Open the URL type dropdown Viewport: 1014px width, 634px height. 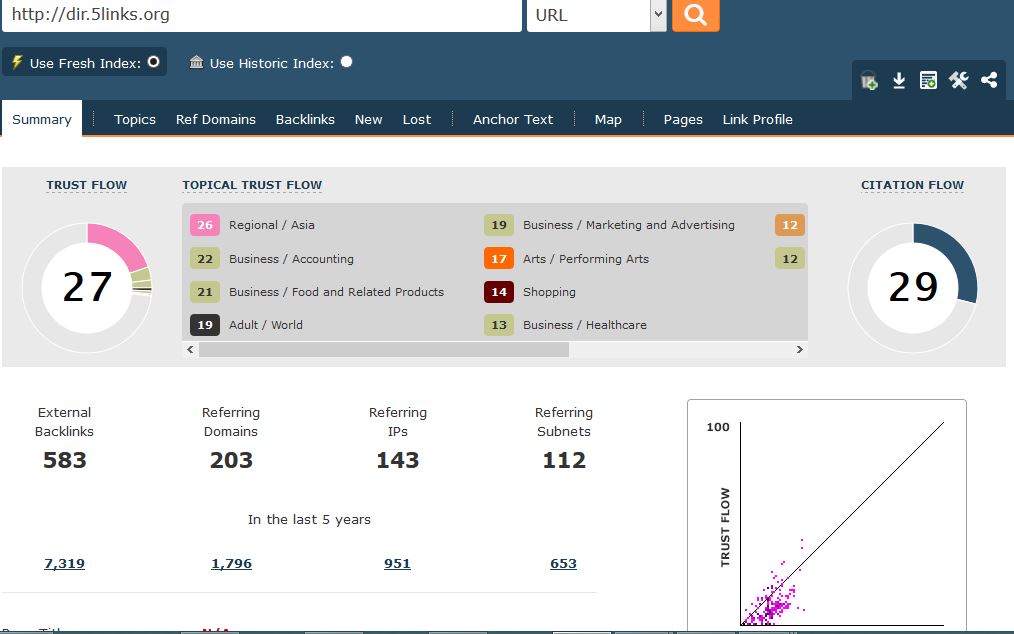tap(596, 15)
